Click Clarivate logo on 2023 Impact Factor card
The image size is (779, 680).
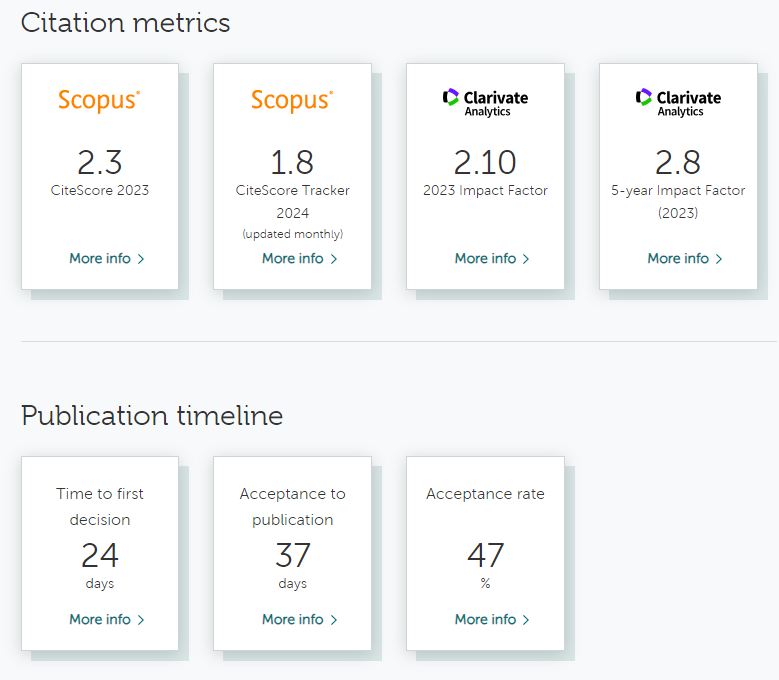485,103
